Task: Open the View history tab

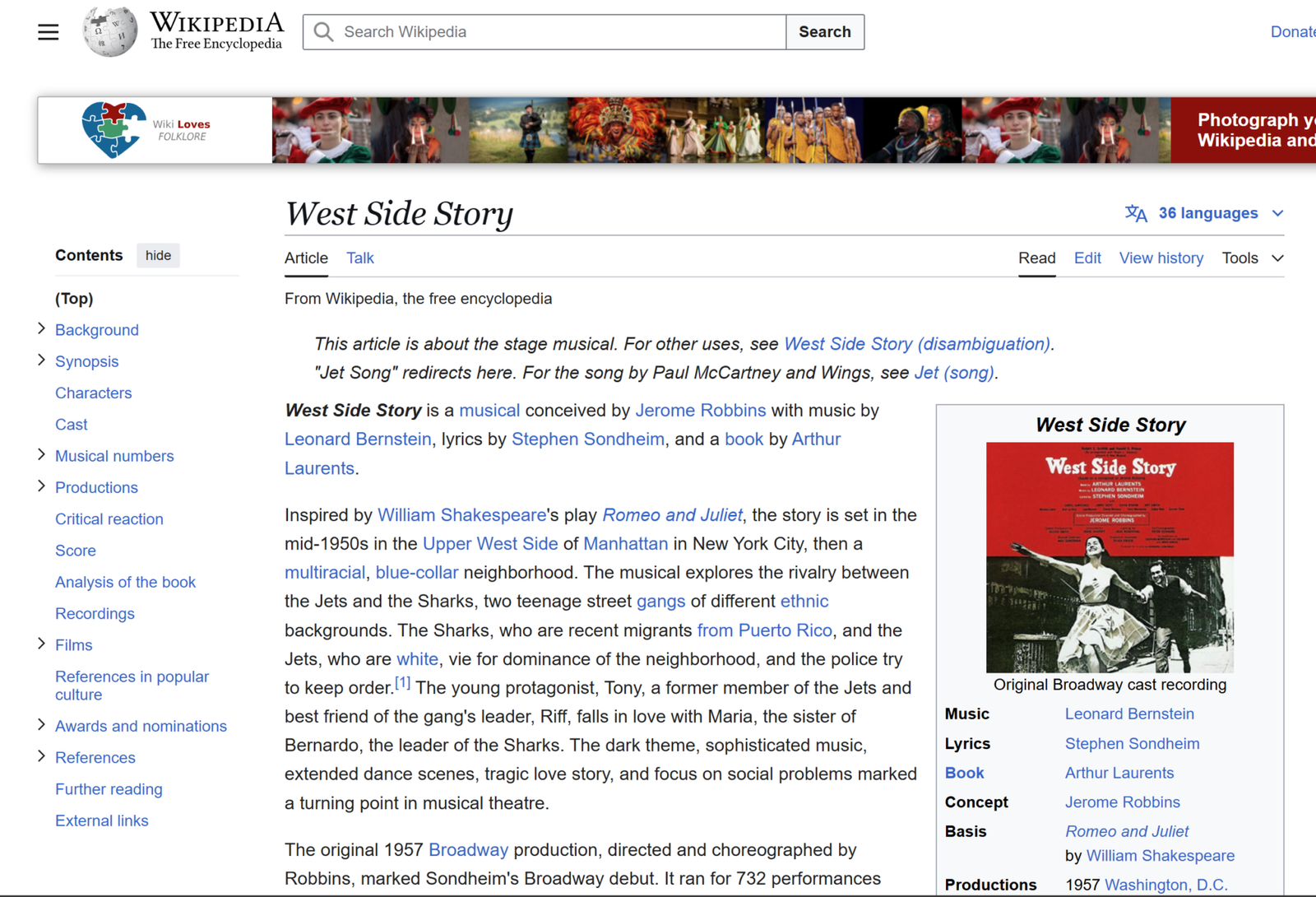Action: click(1161, 258)
